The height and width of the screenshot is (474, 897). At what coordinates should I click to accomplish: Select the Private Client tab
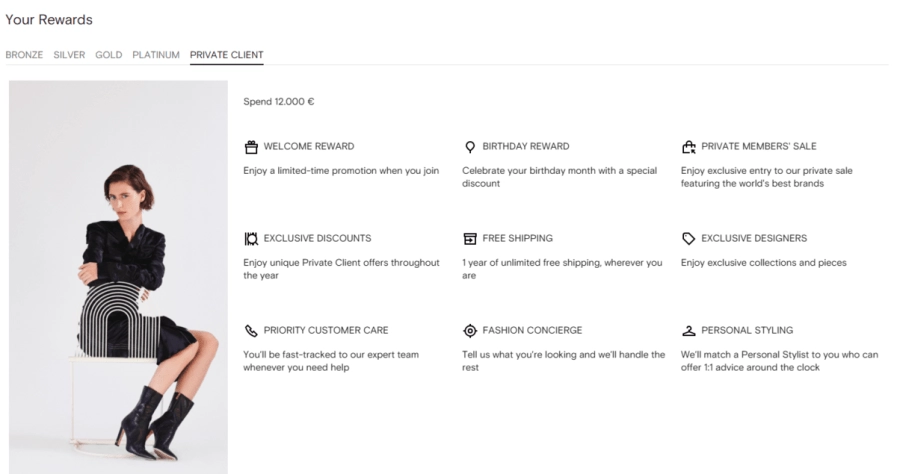coord(226,55)
